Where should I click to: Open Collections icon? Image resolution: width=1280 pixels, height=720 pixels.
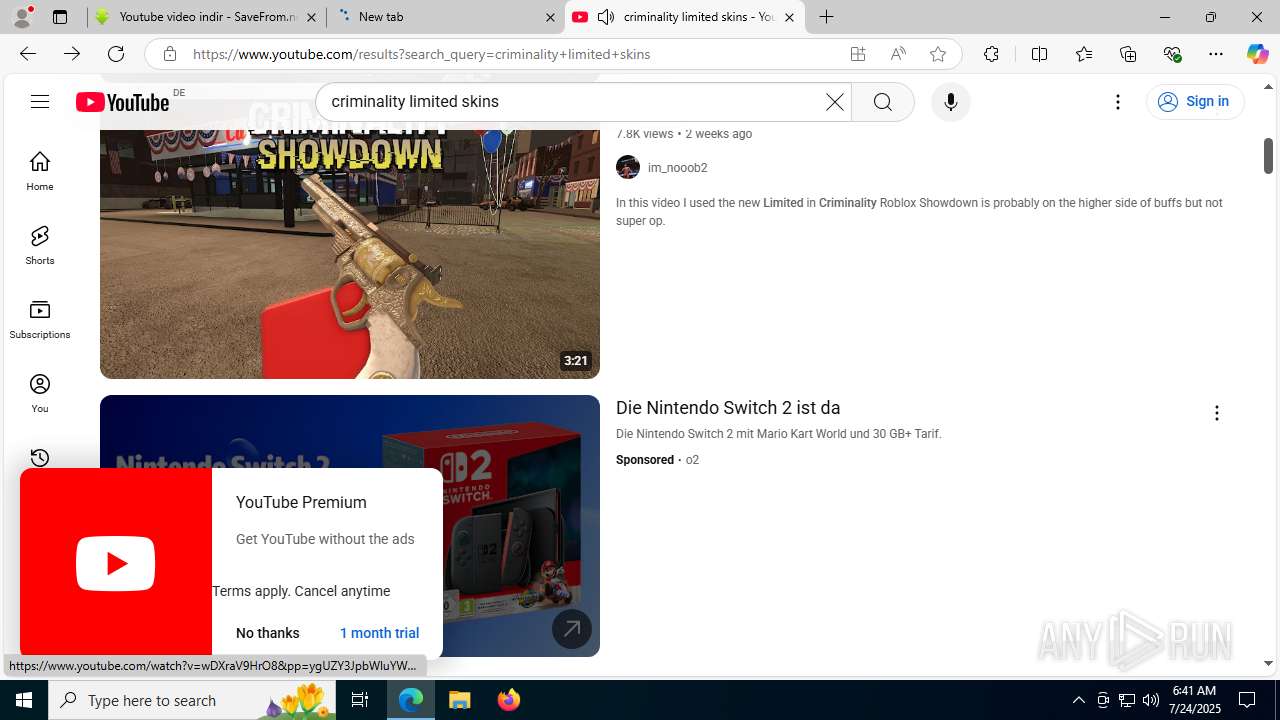click(x=1128, y=54)
